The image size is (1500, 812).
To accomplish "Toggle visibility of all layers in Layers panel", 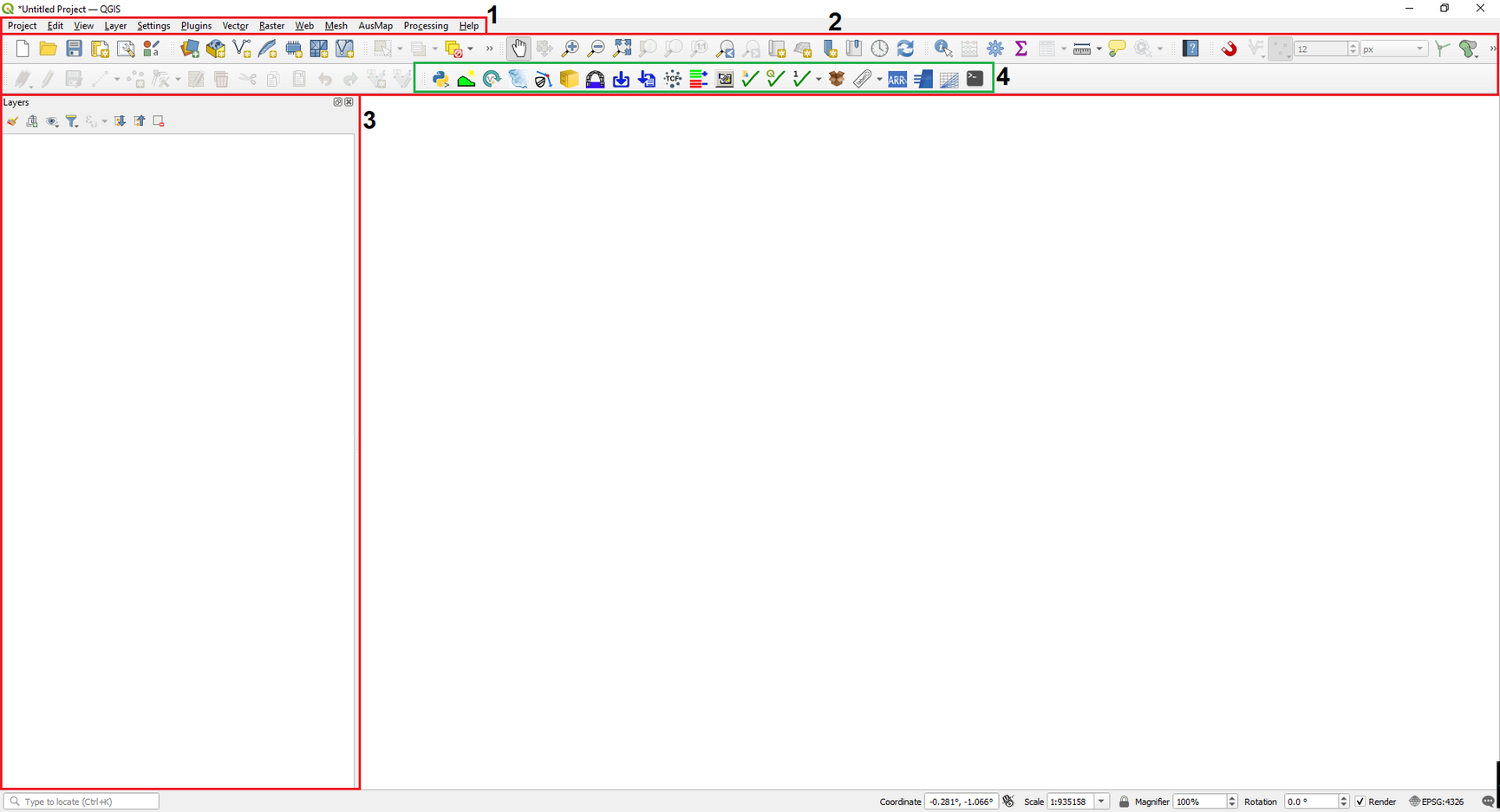I will 52,121.
